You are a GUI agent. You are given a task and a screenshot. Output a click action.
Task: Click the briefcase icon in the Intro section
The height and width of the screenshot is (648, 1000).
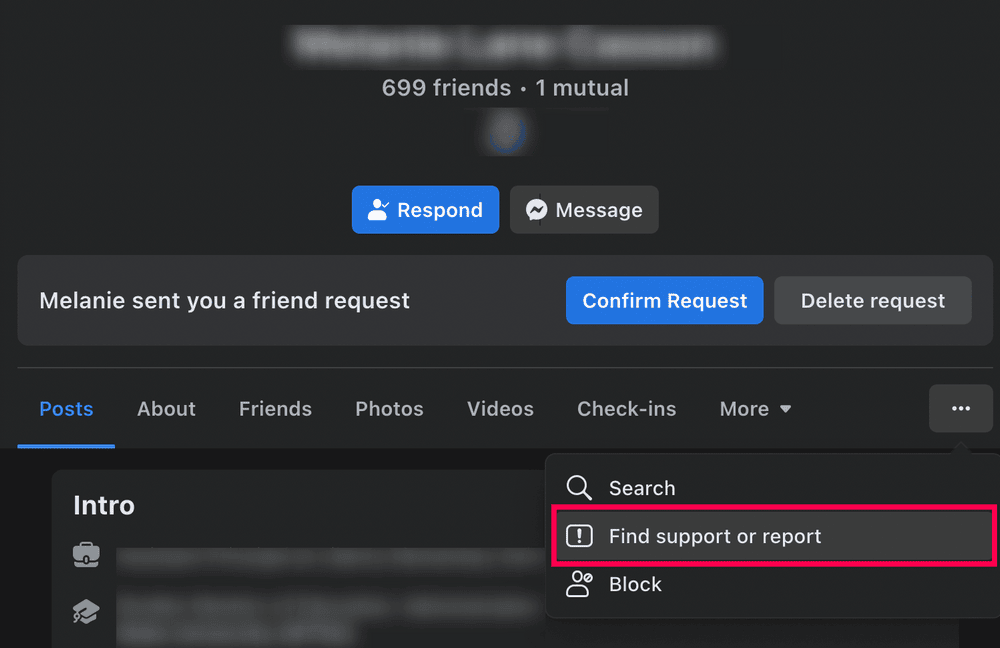point(86,555)
